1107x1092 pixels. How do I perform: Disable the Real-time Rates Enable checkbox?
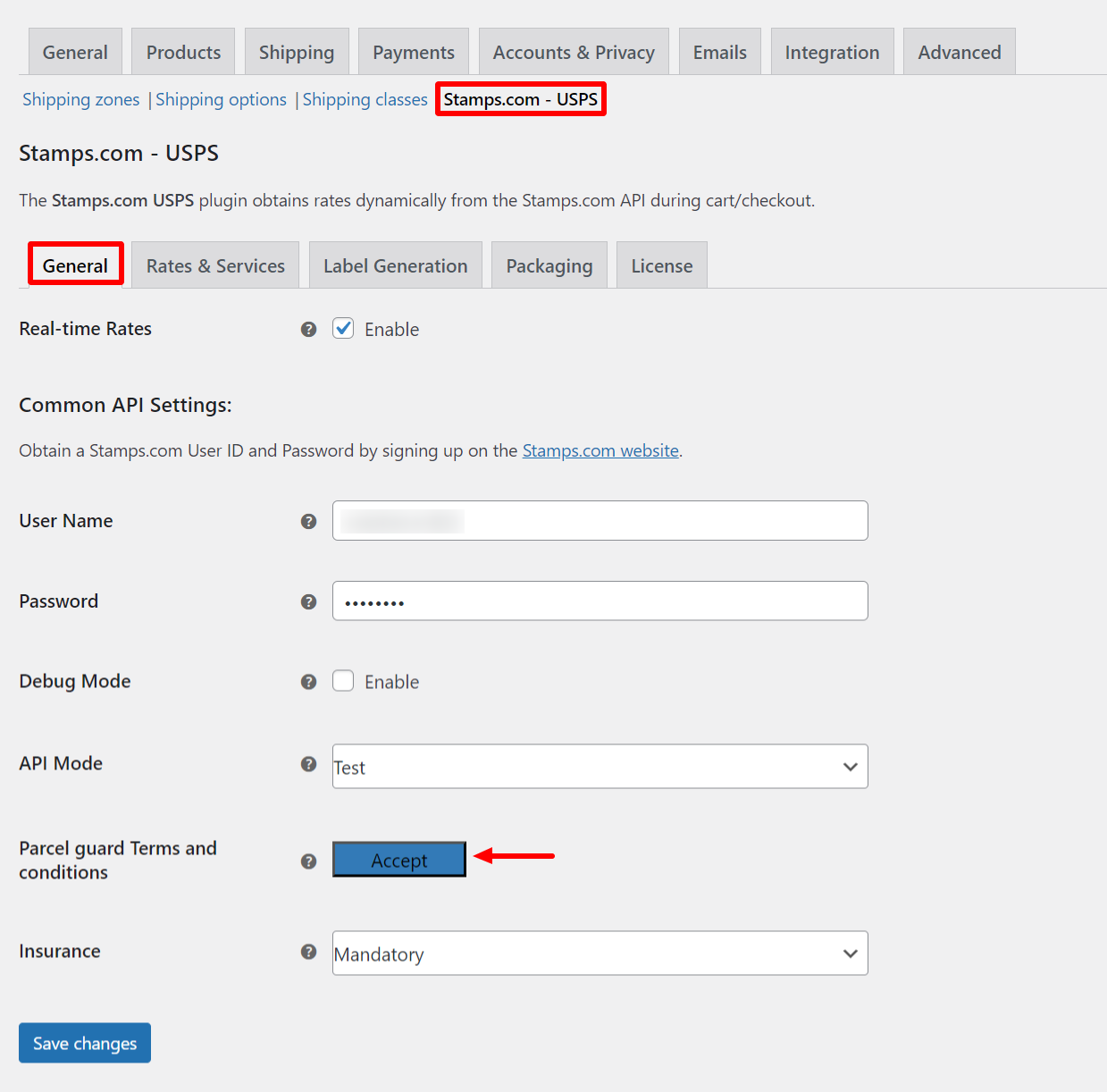(343, 329)
